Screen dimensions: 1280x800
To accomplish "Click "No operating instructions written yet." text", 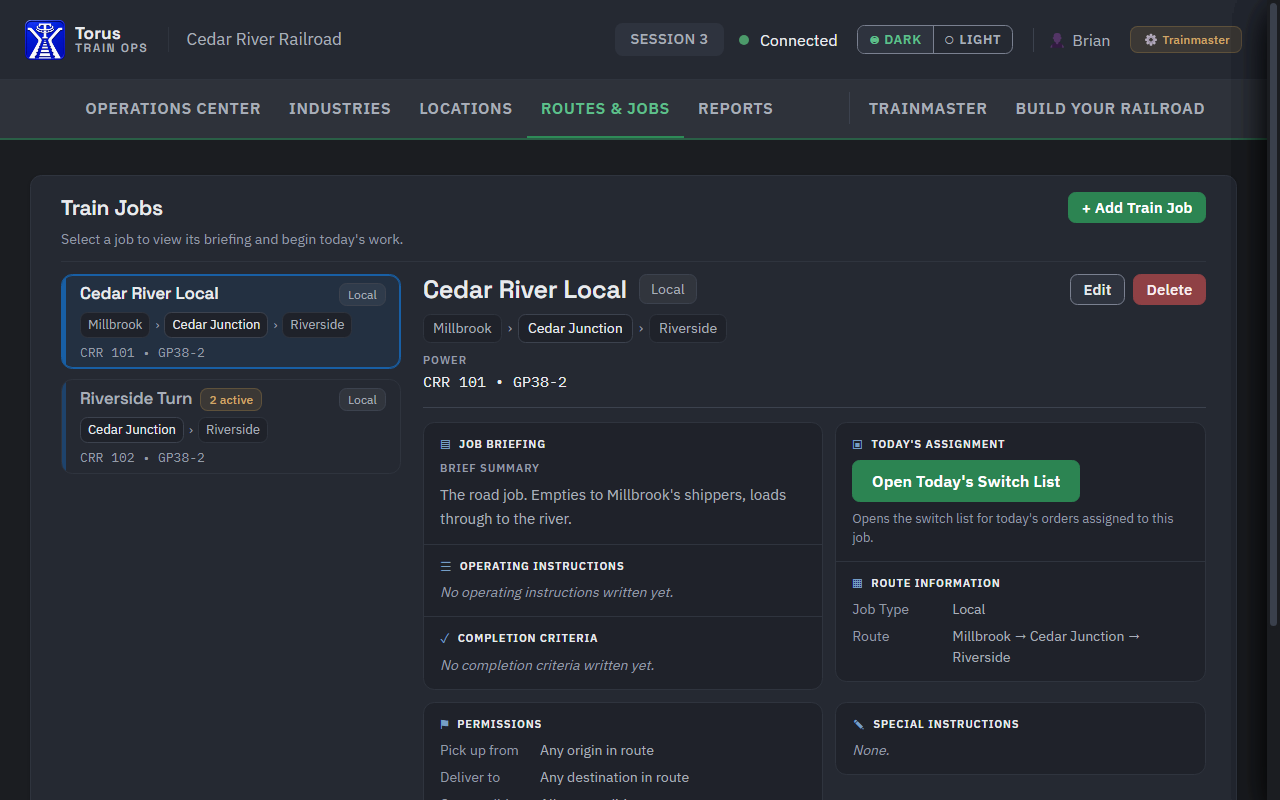I will click(557, 592).
